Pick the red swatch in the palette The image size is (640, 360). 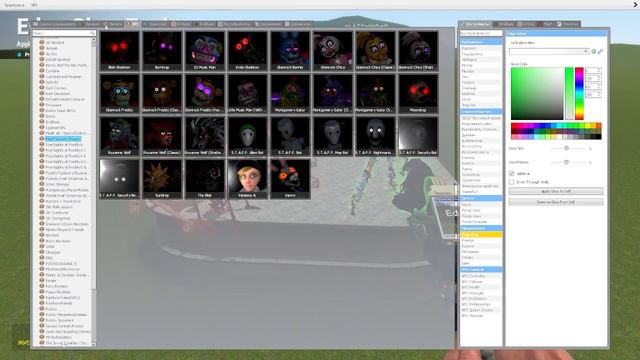tap(514, 126)
